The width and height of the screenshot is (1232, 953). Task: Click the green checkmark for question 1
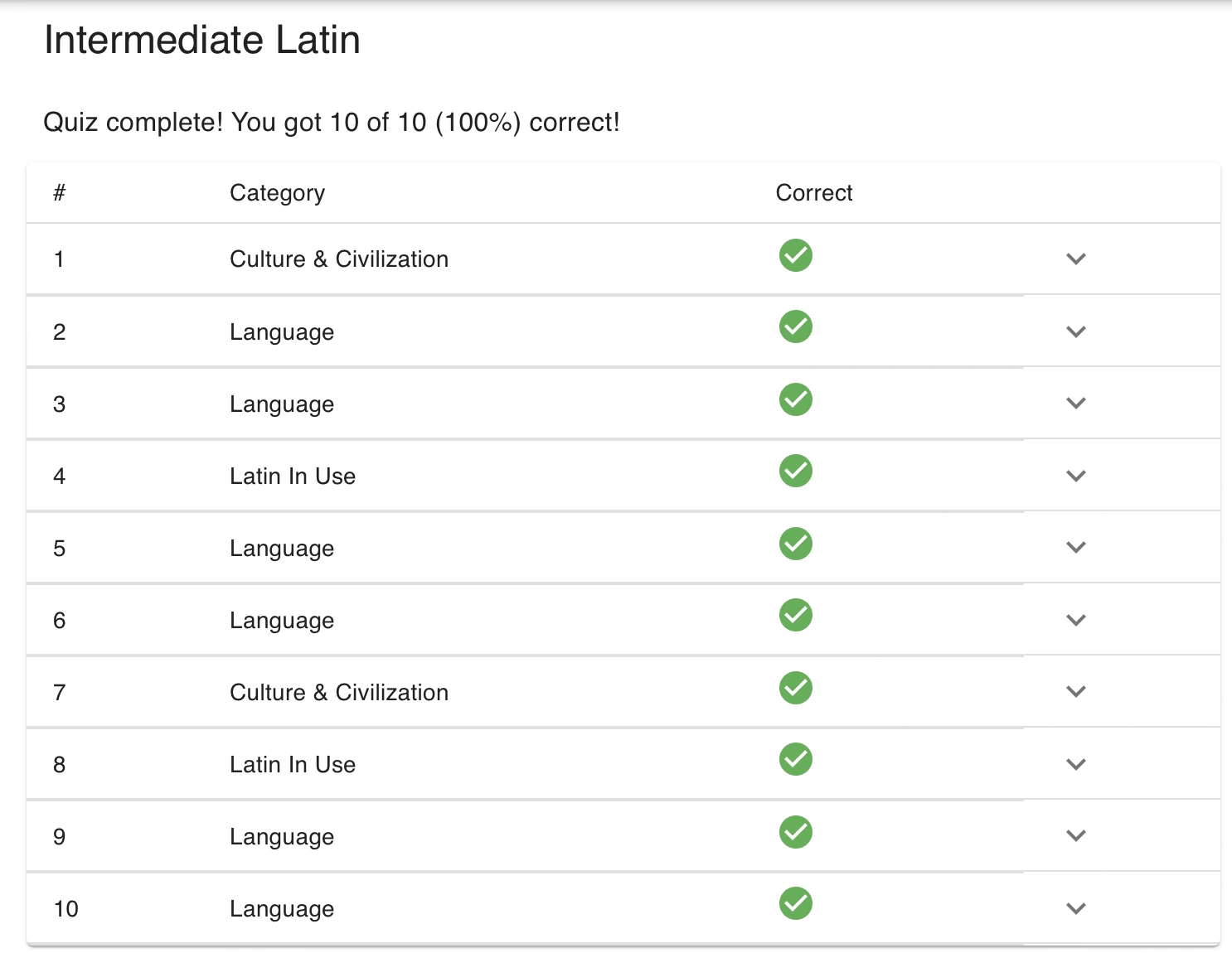(x=795, y=255)
